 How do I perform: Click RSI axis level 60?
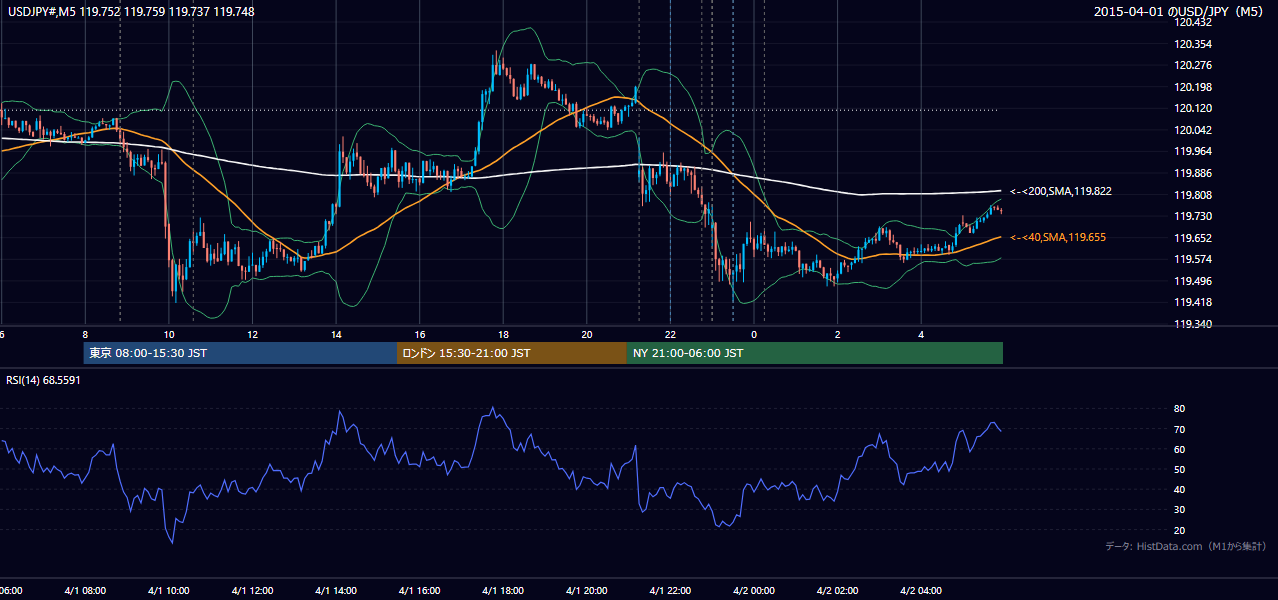(1180, 449)
